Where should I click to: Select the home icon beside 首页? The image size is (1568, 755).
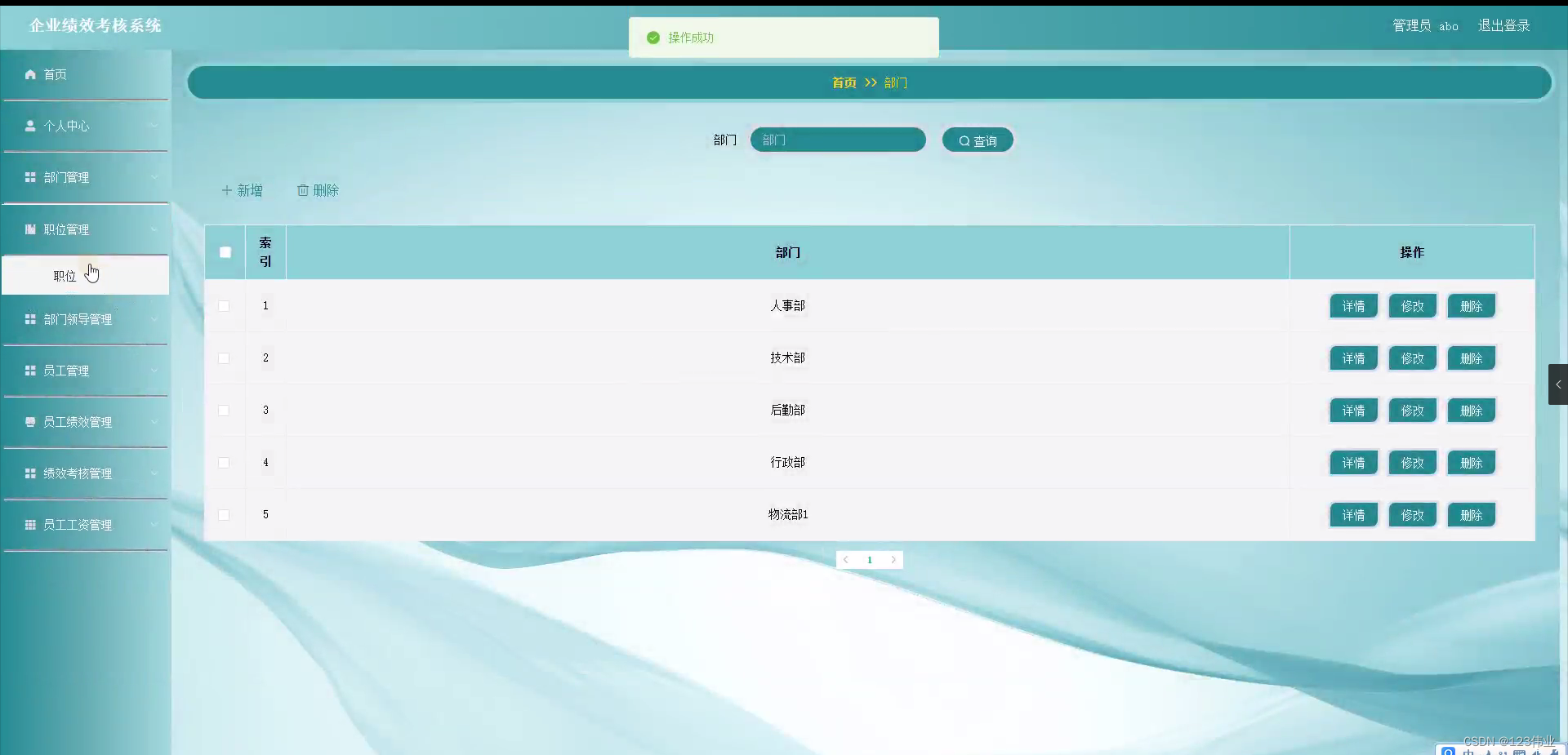click(x=30, y=74)
